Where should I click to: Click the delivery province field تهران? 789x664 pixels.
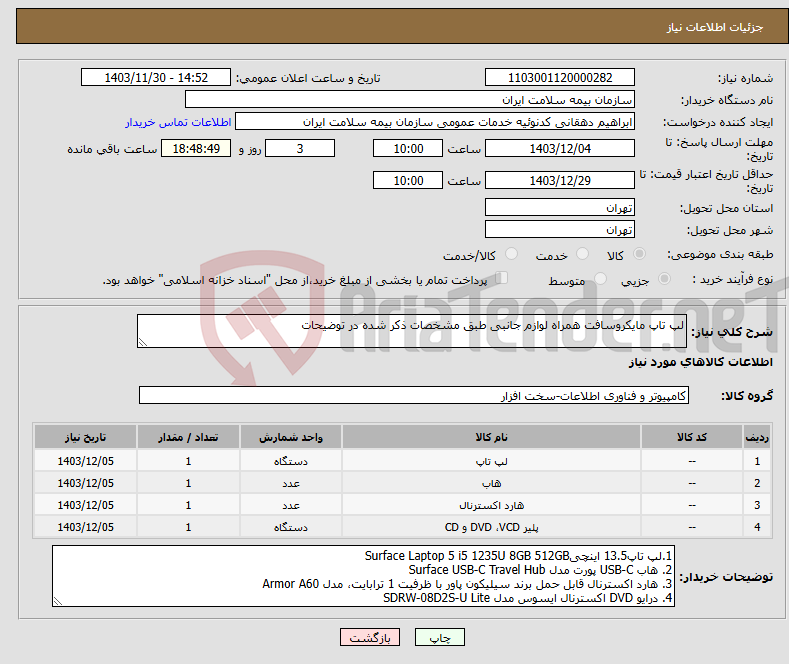[560, 207]
